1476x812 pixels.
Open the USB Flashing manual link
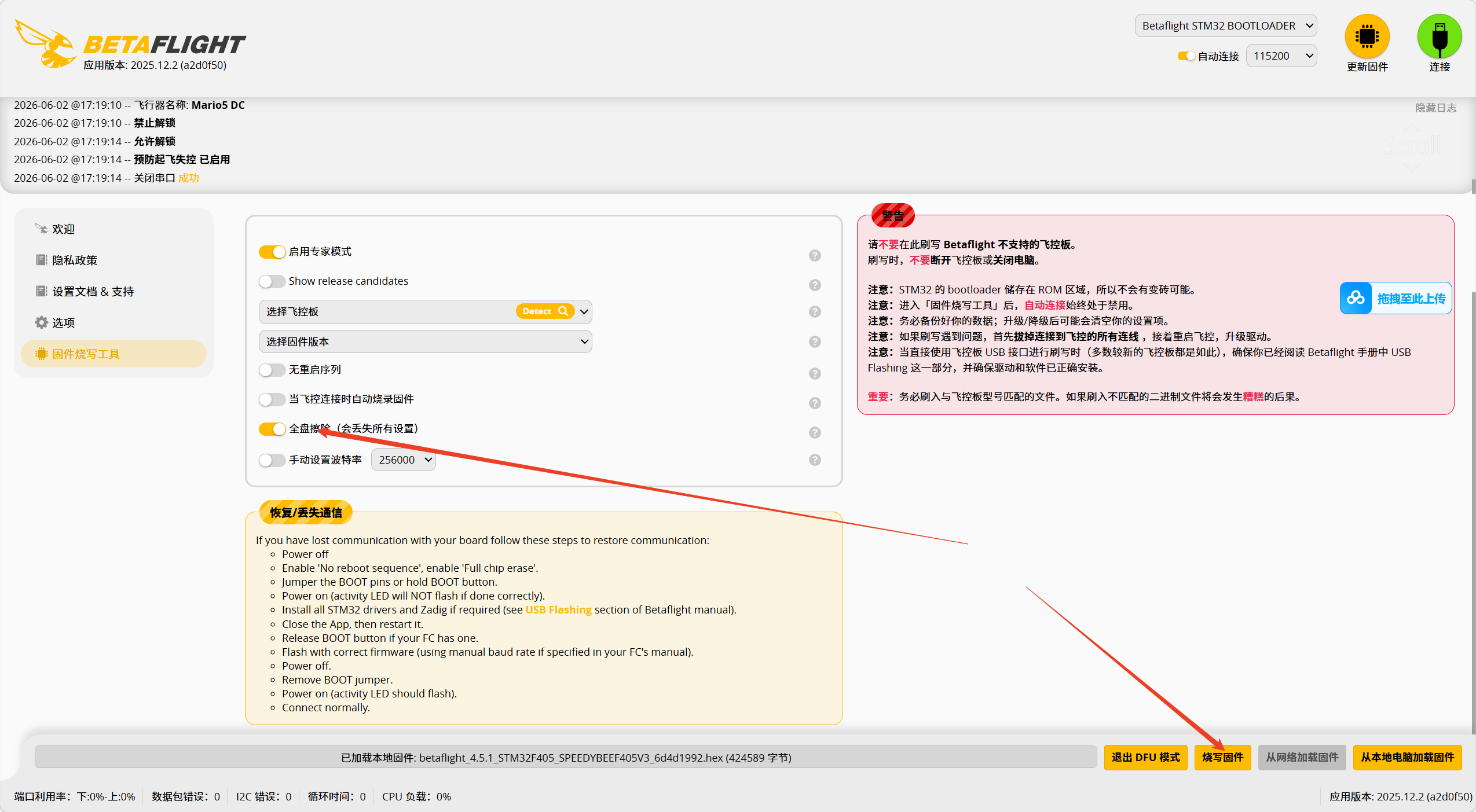pyautogui.click(x=558, y=609)
